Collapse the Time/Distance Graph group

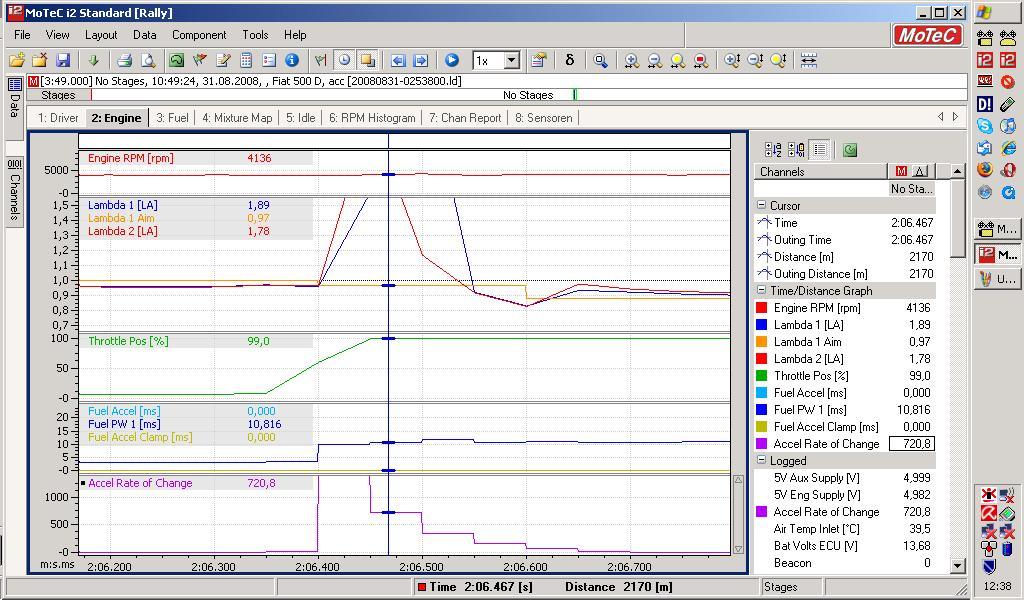(x=761, y=290)
